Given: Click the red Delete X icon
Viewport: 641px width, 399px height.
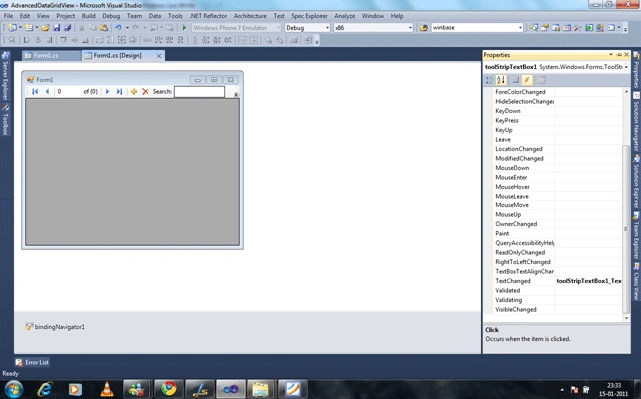Looking at the screenshot, I should click(145, 92).
